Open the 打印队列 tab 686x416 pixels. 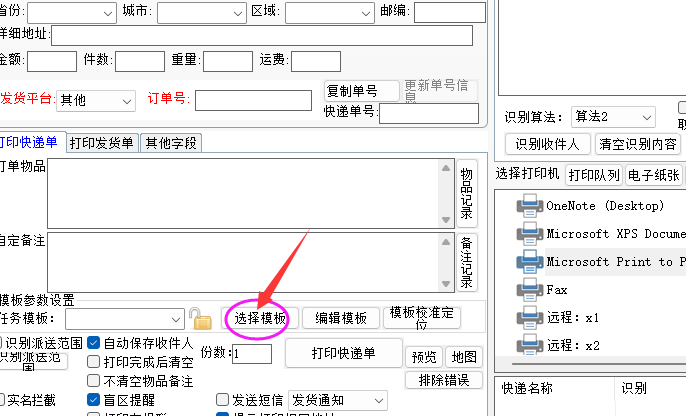click(594, 175)
